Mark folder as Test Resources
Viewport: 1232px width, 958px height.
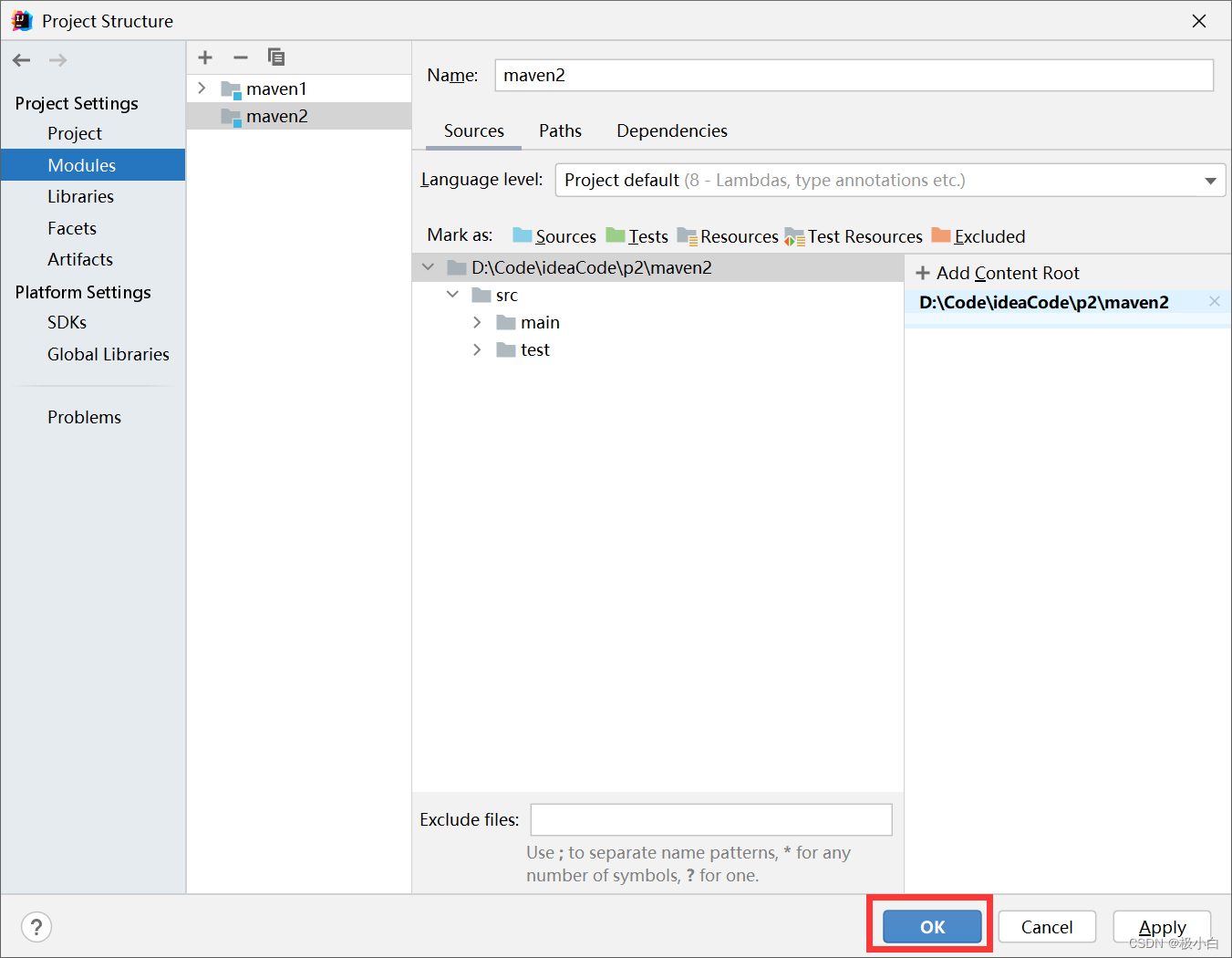[x=854, y=236]
